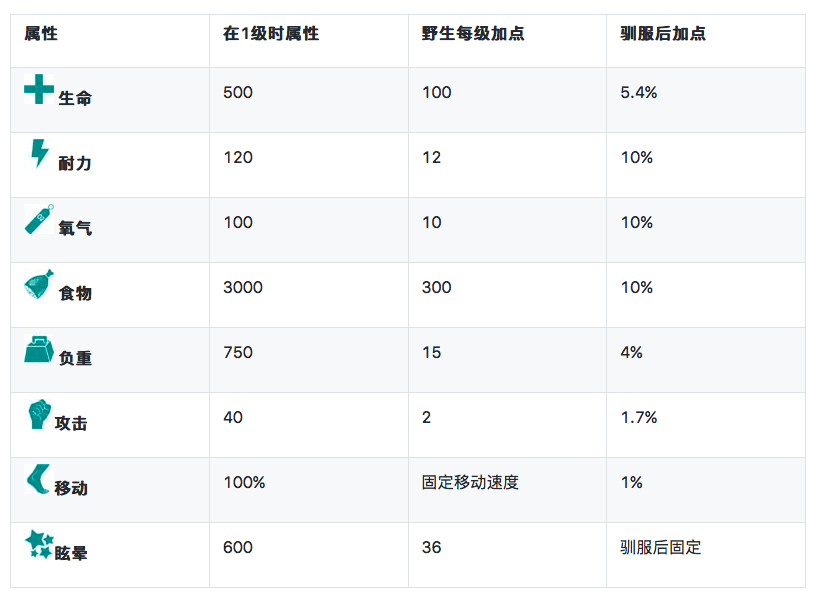Screen dimensions: 819x601
Task: Click the health base value 500
Action: pos(238,93)
